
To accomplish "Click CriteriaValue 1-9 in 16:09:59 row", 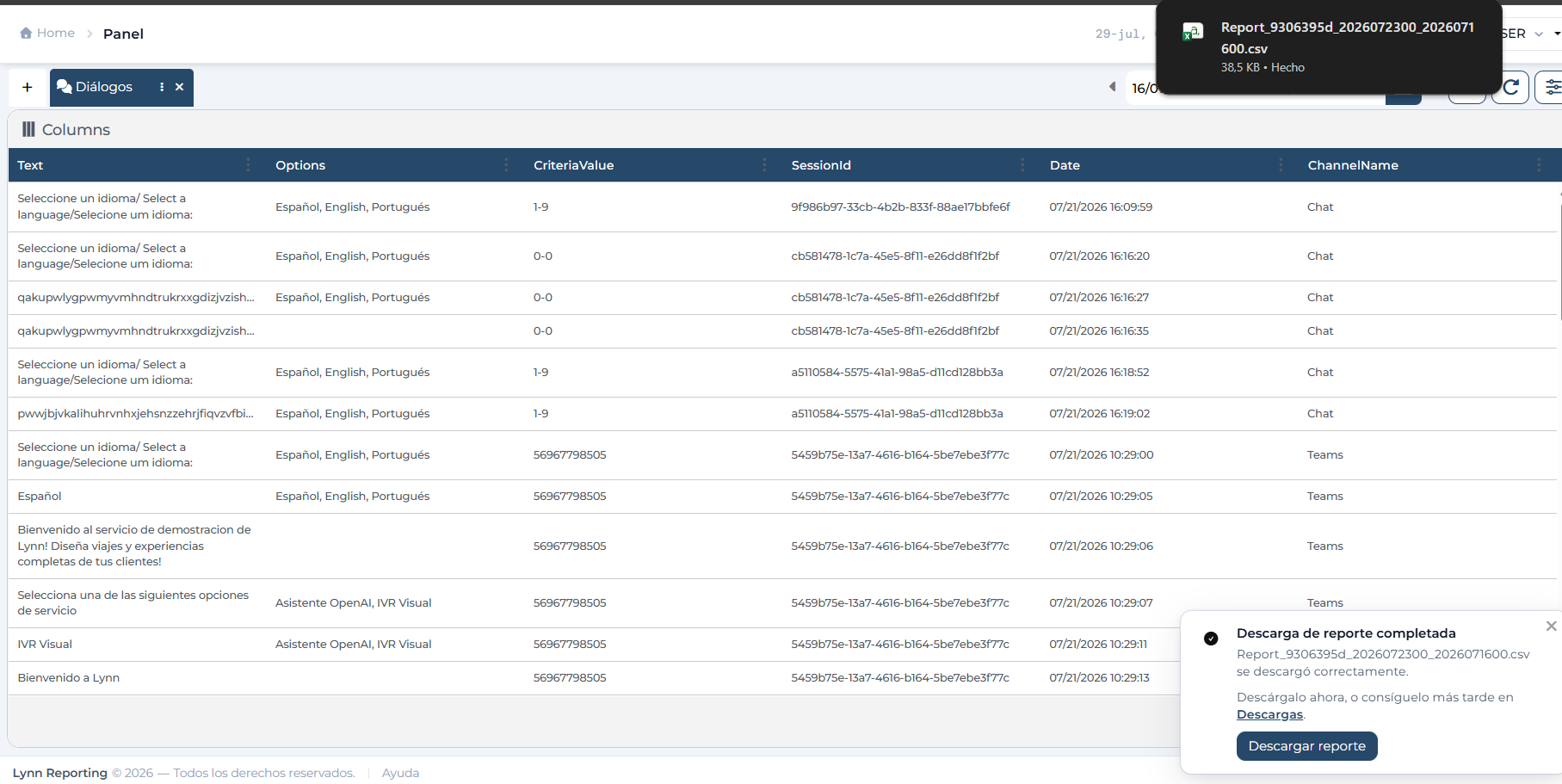I will [x=540, y=207].
